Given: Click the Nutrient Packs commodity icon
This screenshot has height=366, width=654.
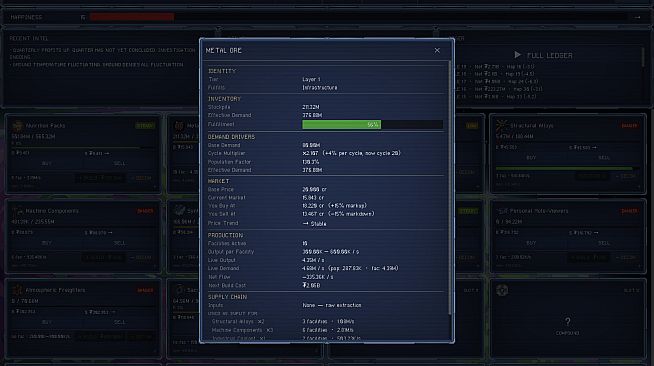Looking at the screenshot, I should [x=18, y=125].
